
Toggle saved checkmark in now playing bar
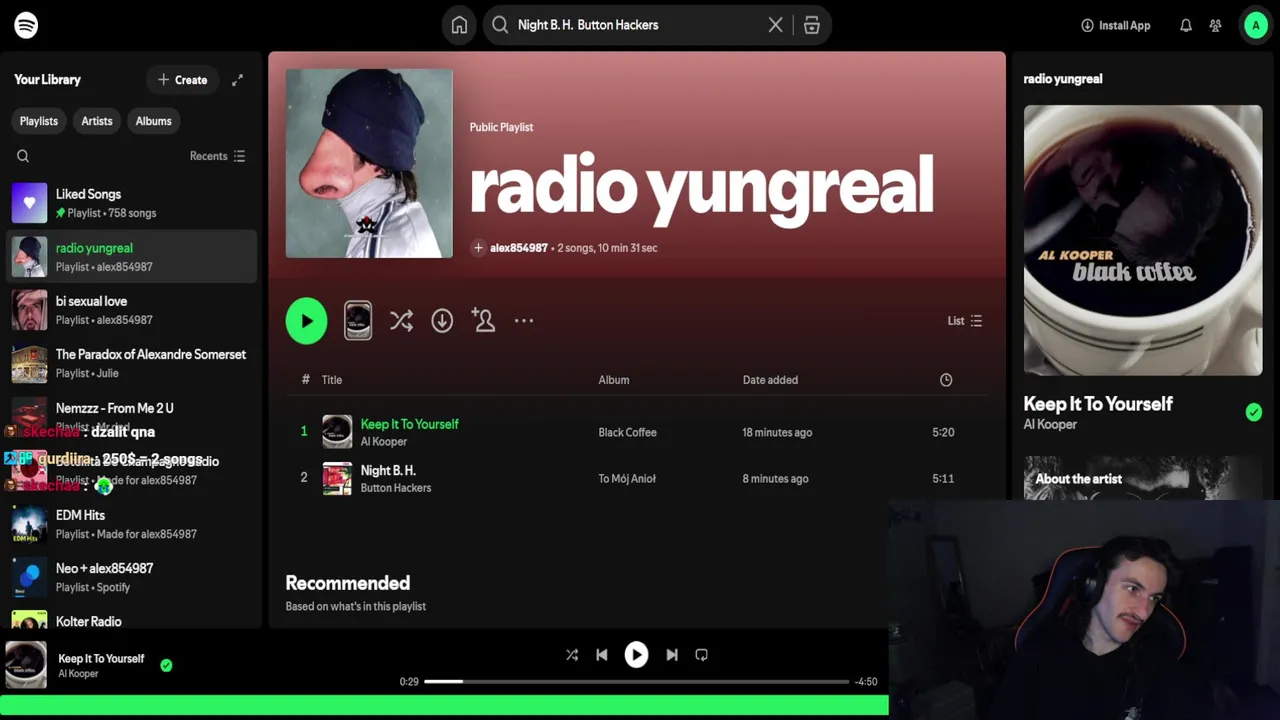[x=166, y=665]
